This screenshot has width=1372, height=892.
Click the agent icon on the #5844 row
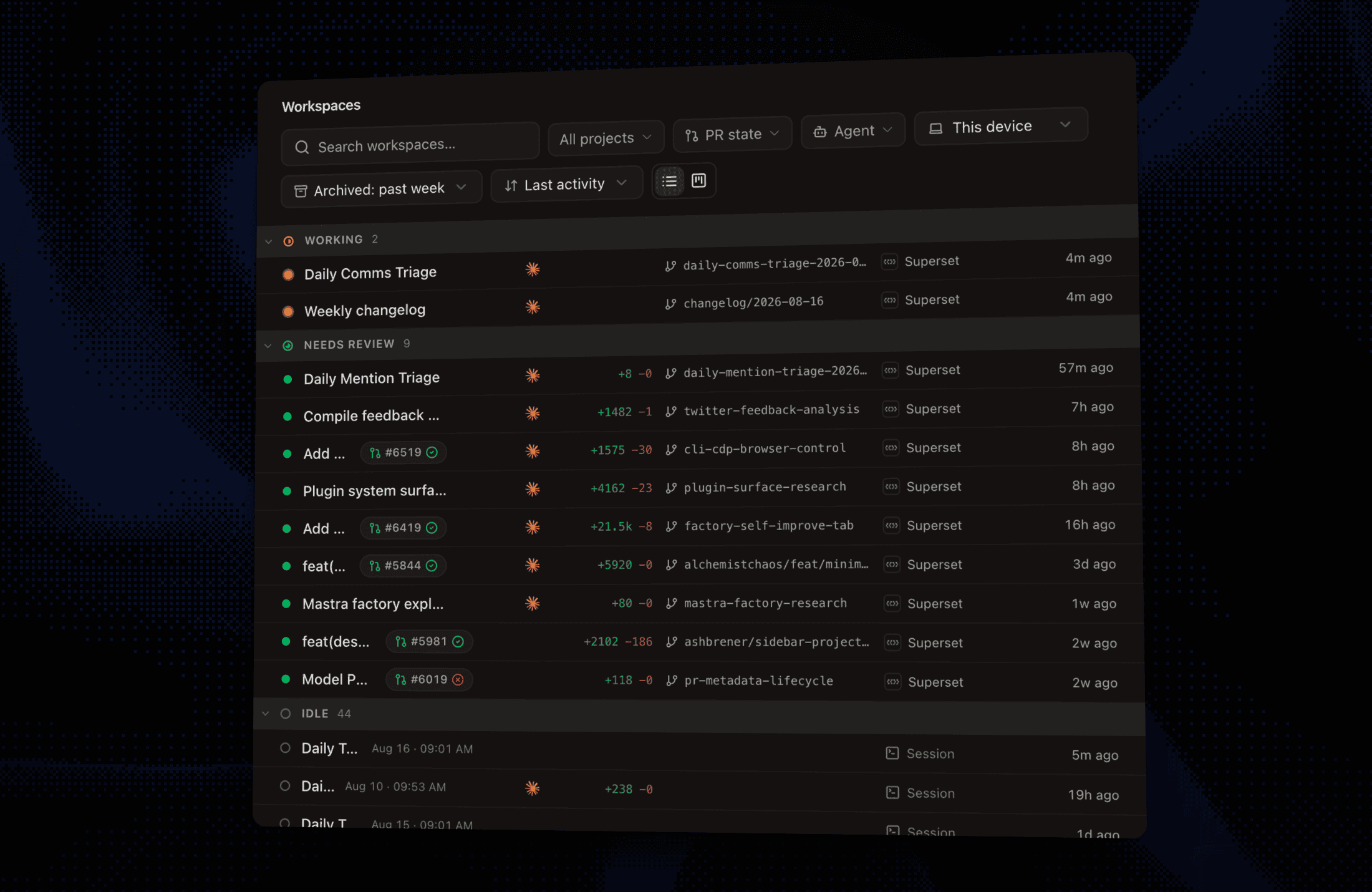coord(533,565)
